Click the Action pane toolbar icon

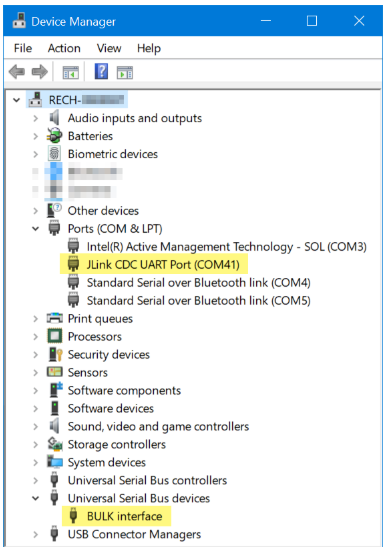[x=125, y=73]
